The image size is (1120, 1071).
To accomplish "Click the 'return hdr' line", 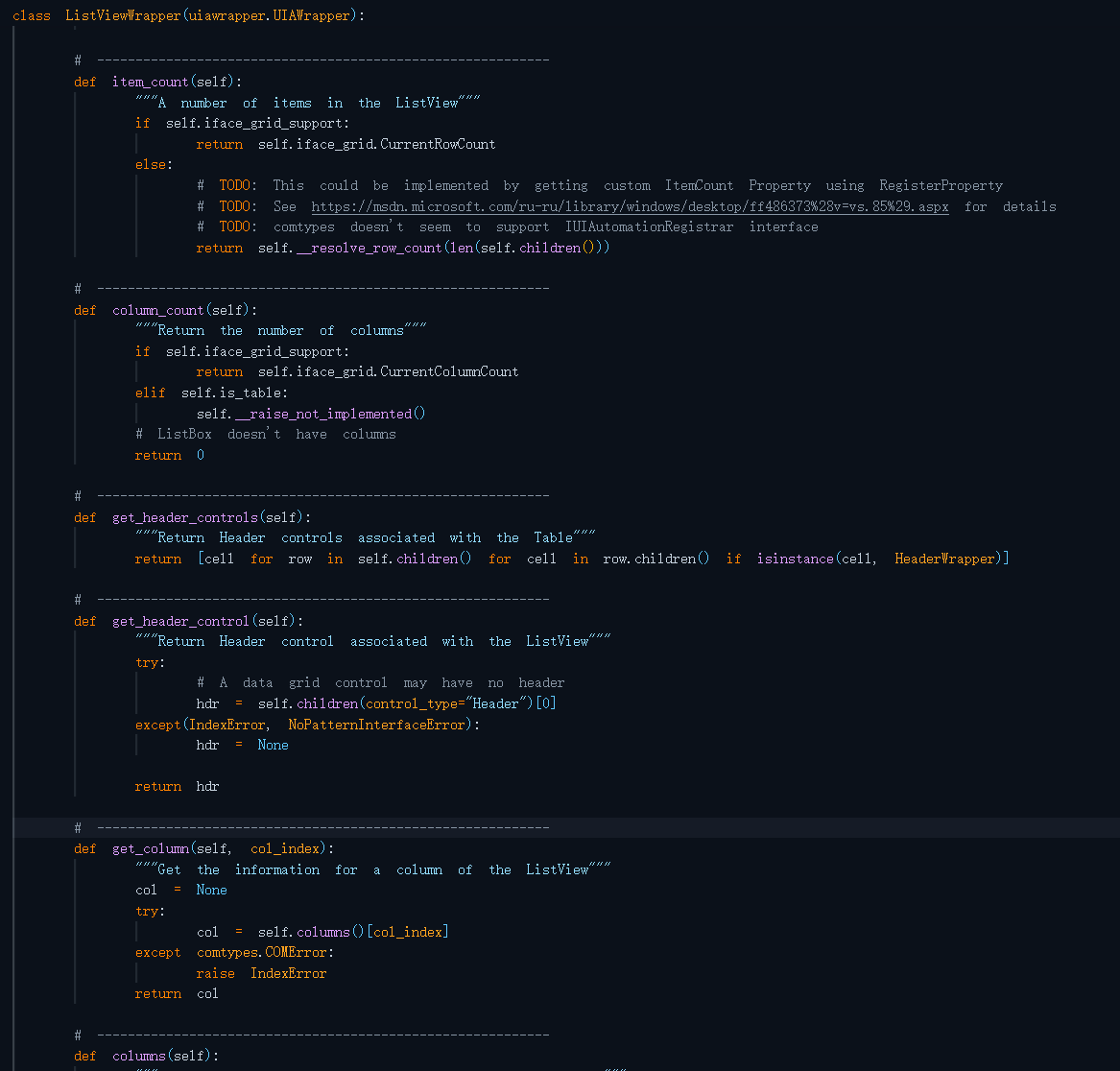I will point(178,787).
